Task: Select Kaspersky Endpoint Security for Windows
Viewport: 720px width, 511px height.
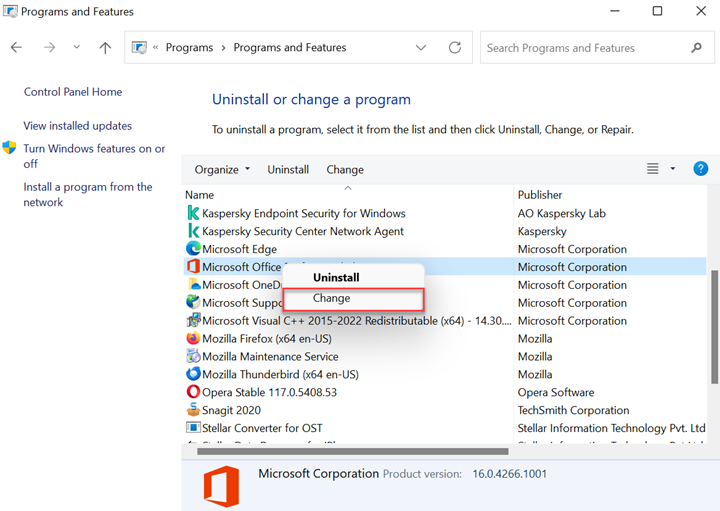Action: (x=304, y=213)
